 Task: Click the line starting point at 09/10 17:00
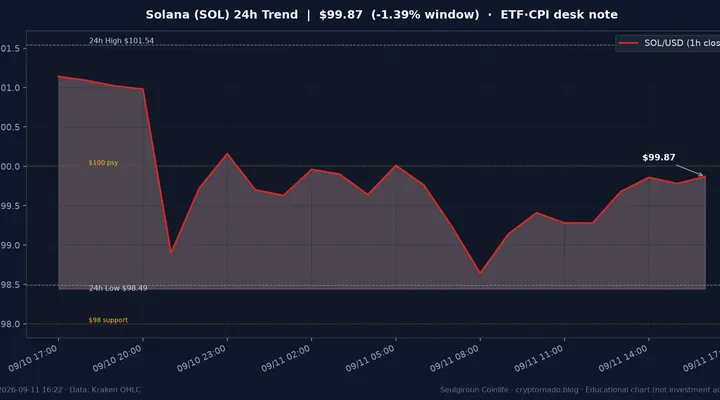(59, 77)
